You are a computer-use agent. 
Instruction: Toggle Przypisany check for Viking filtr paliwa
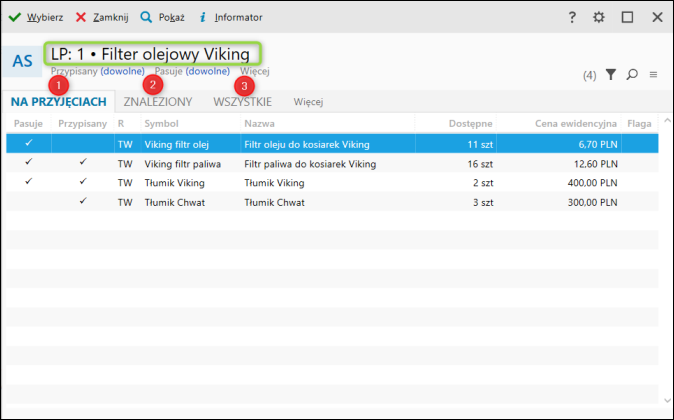click(x=83, y=162)
